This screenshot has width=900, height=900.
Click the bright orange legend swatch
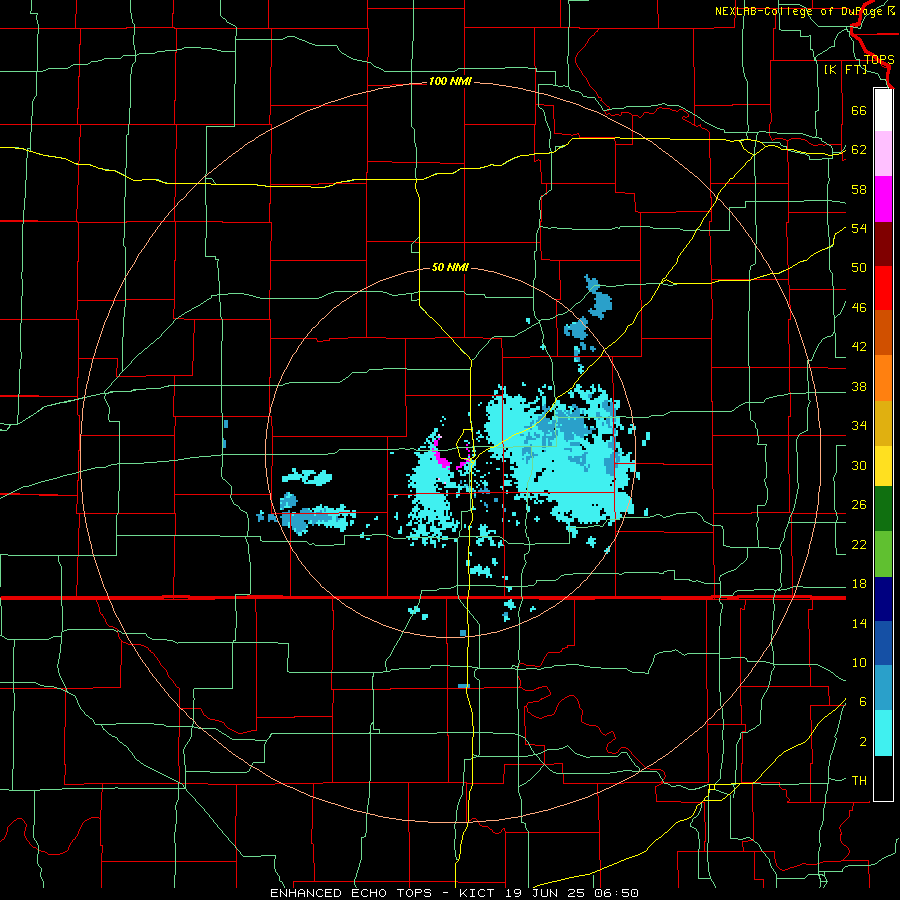pos(883,378)
